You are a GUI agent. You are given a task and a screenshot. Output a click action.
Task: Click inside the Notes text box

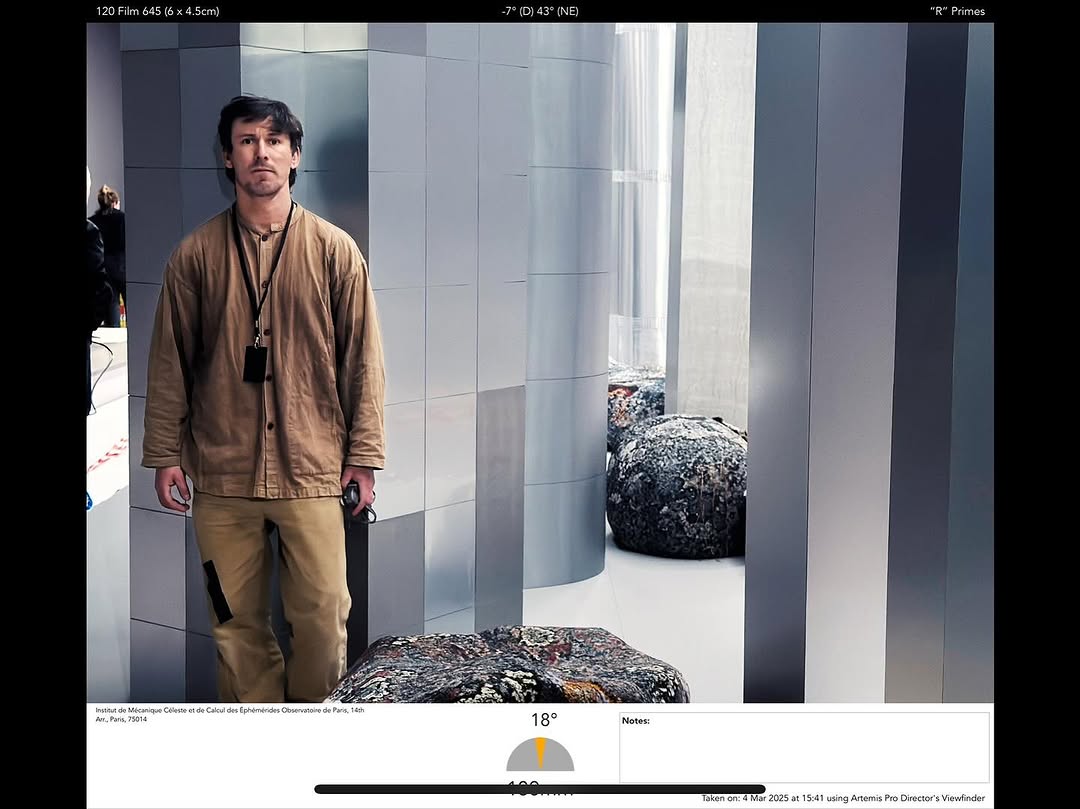(804, 752)
